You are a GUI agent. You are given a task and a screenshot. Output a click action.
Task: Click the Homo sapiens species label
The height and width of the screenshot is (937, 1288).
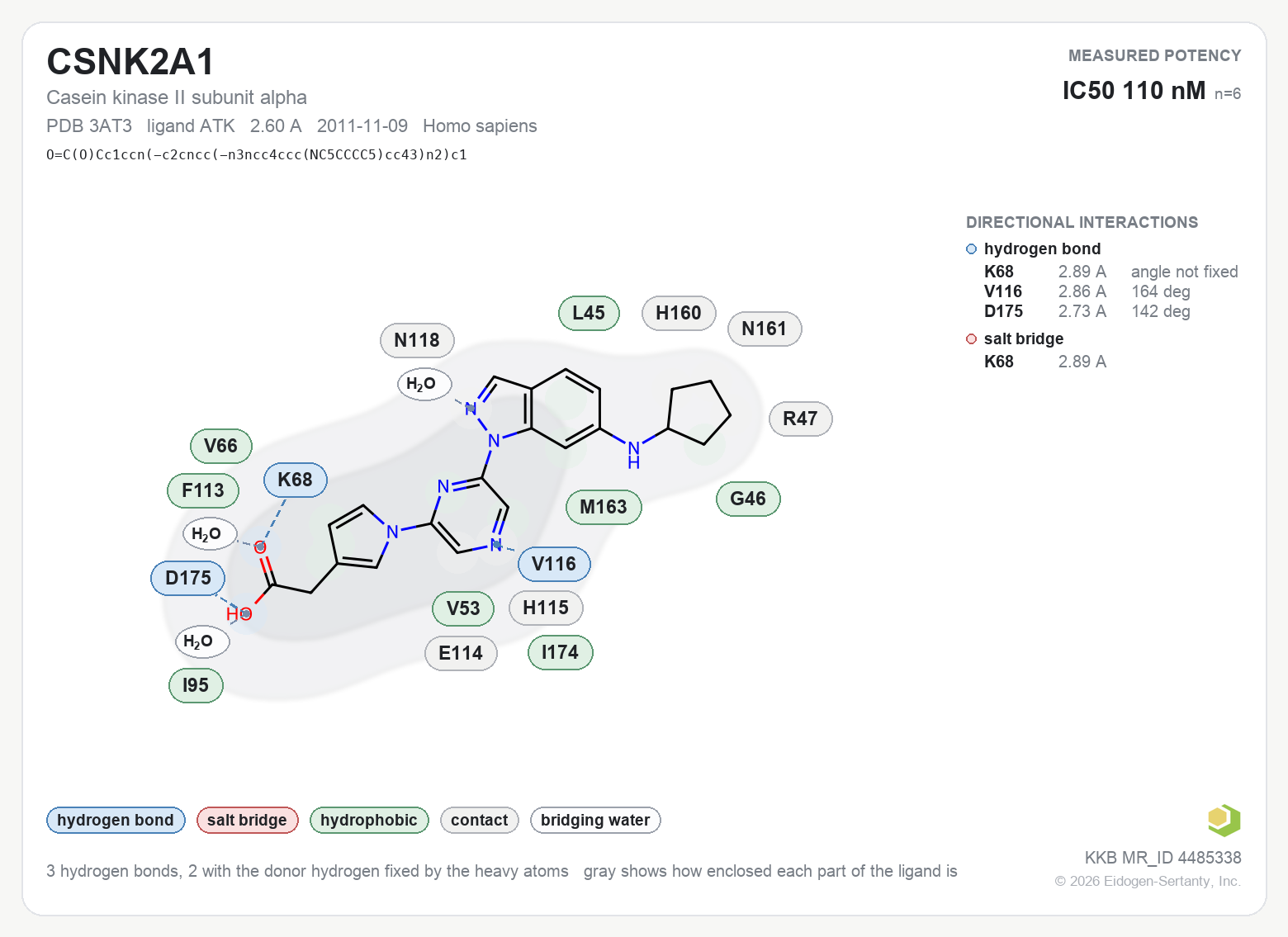(x=480, y=125)
